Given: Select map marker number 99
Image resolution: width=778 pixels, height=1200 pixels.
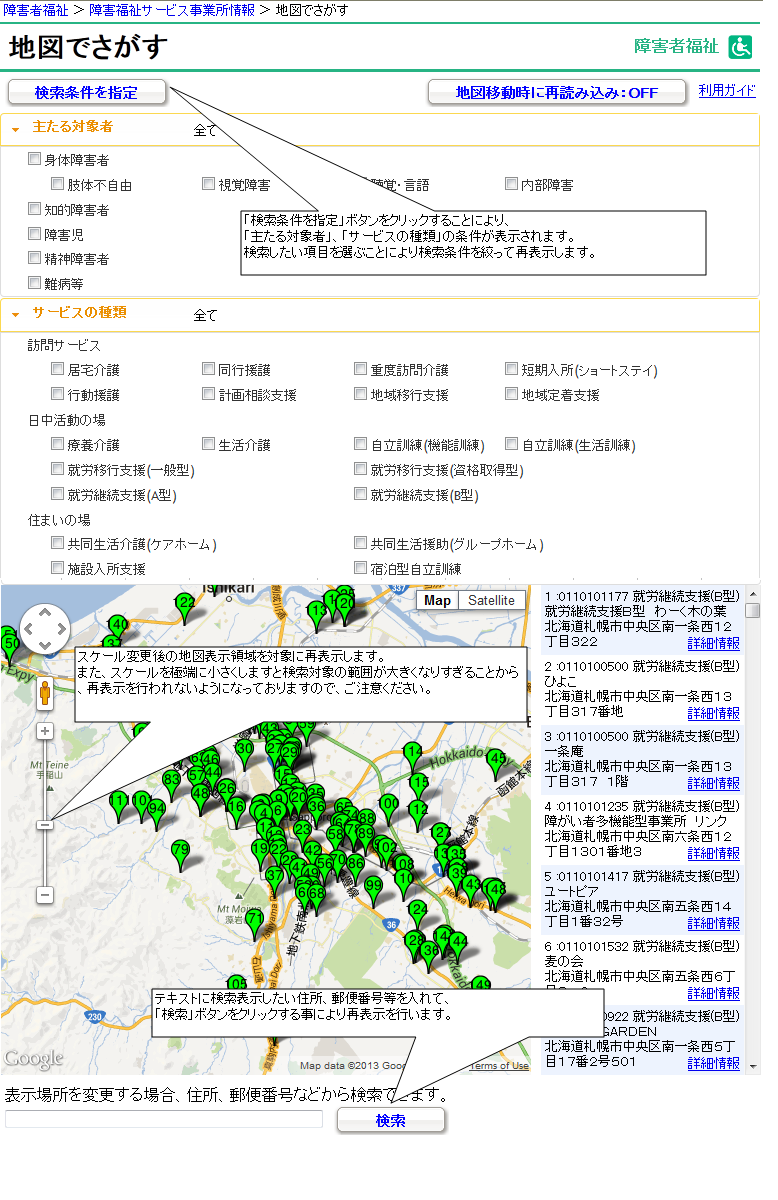Looking at the screenshot, I should coord(373,889).
